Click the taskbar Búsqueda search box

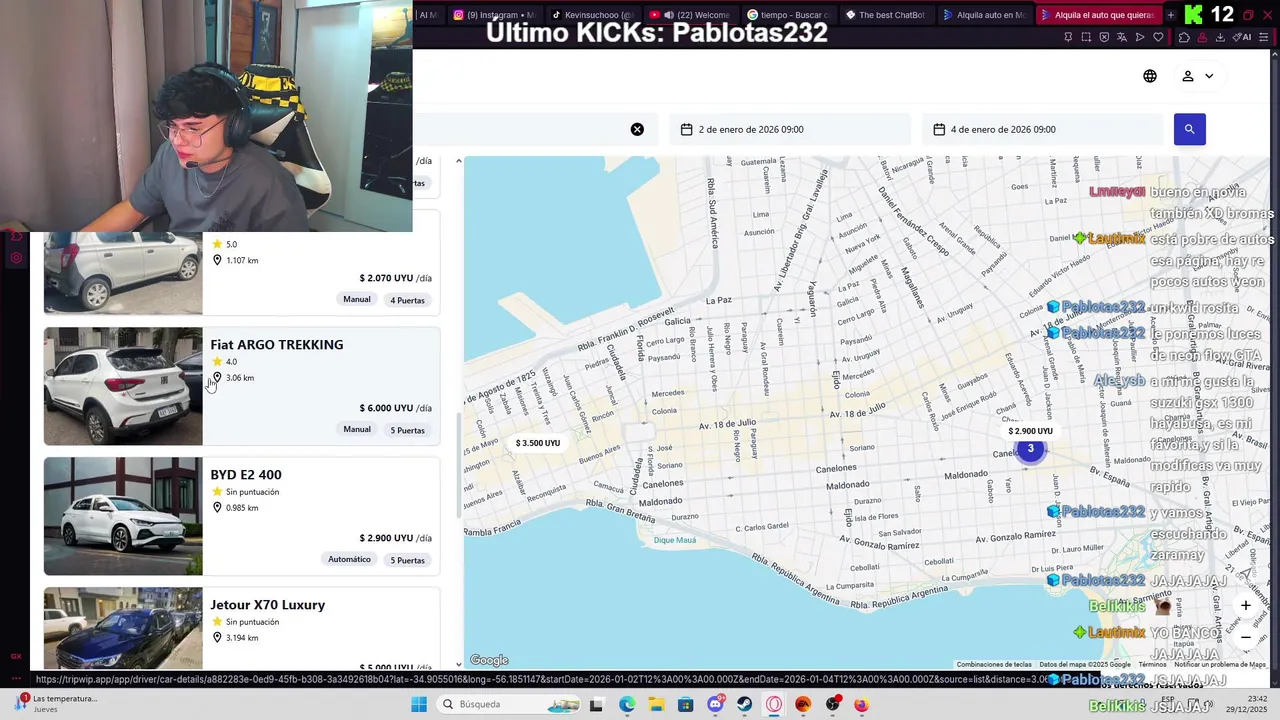507,704
